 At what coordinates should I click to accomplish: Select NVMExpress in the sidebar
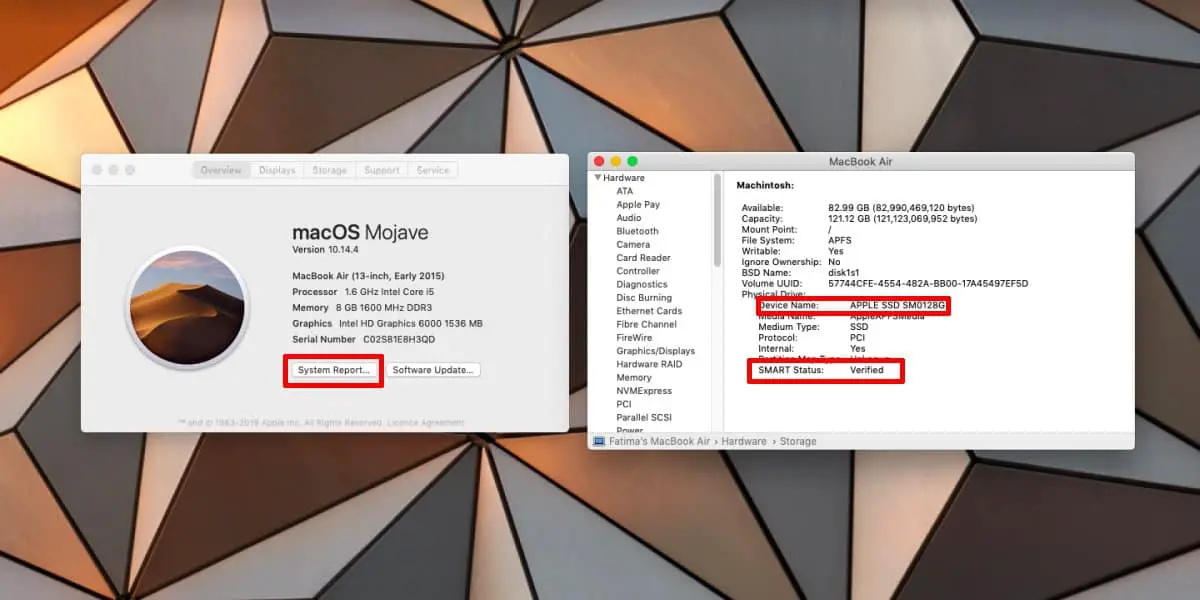pyautogui.click(x=644, y=391)
